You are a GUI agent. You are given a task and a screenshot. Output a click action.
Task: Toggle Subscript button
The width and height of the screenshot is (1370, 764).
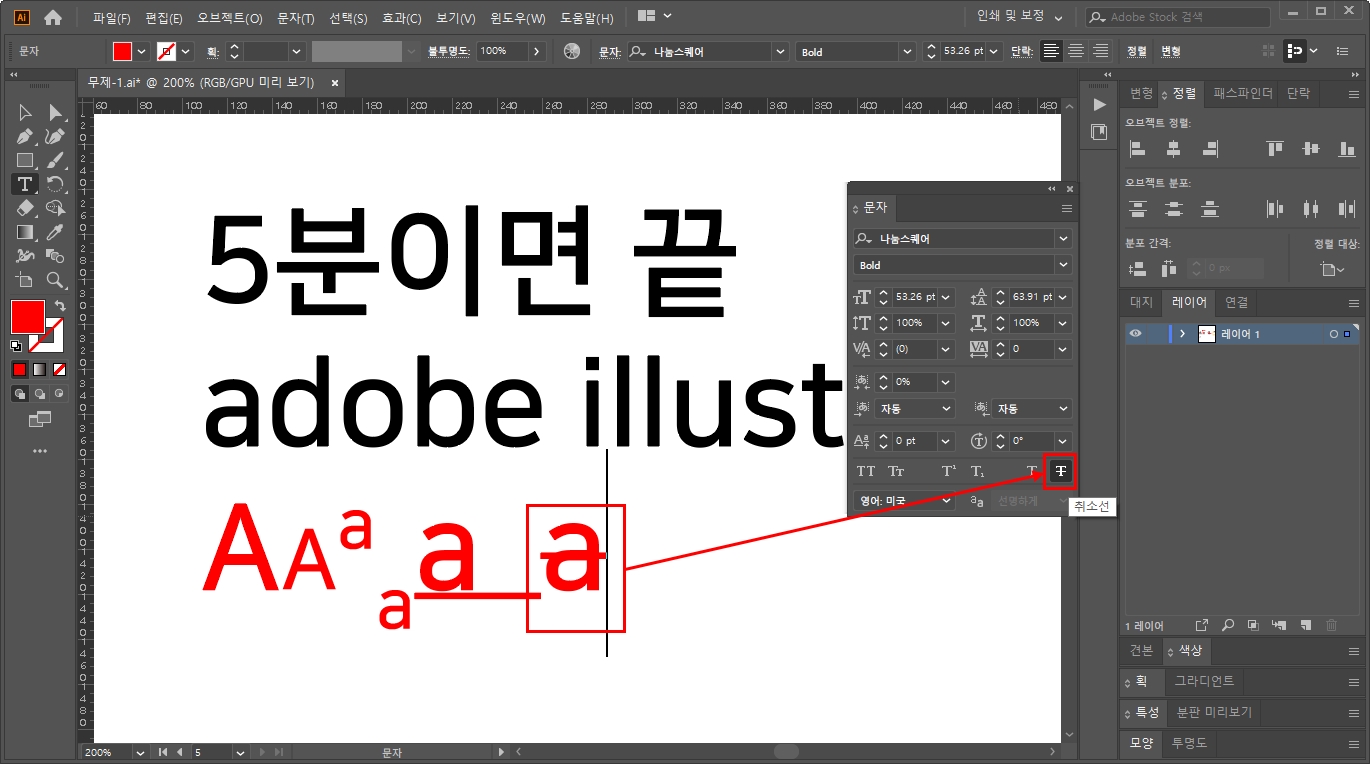coord(978,471)
